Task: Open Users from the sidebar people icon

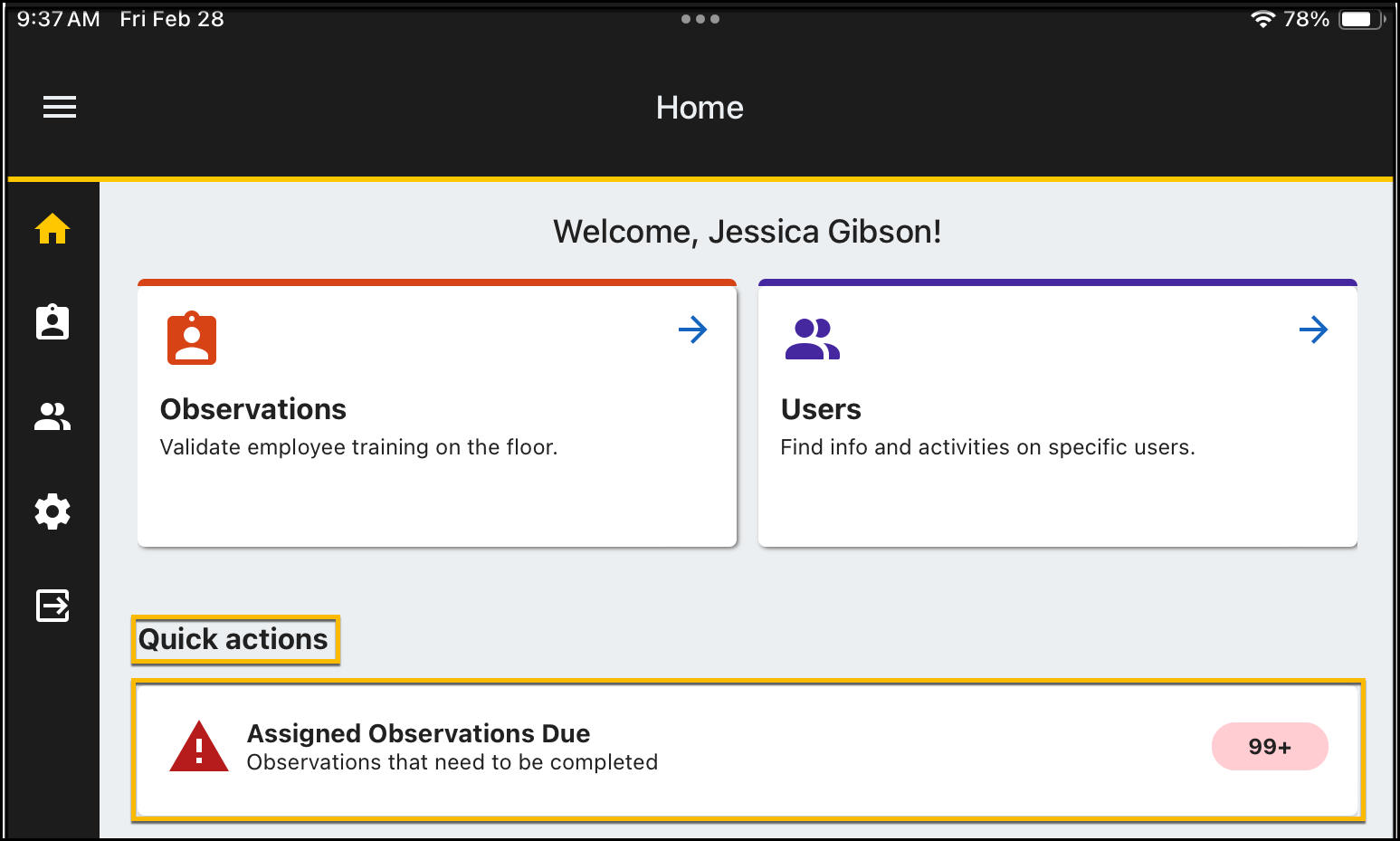Action: [52, 416]
